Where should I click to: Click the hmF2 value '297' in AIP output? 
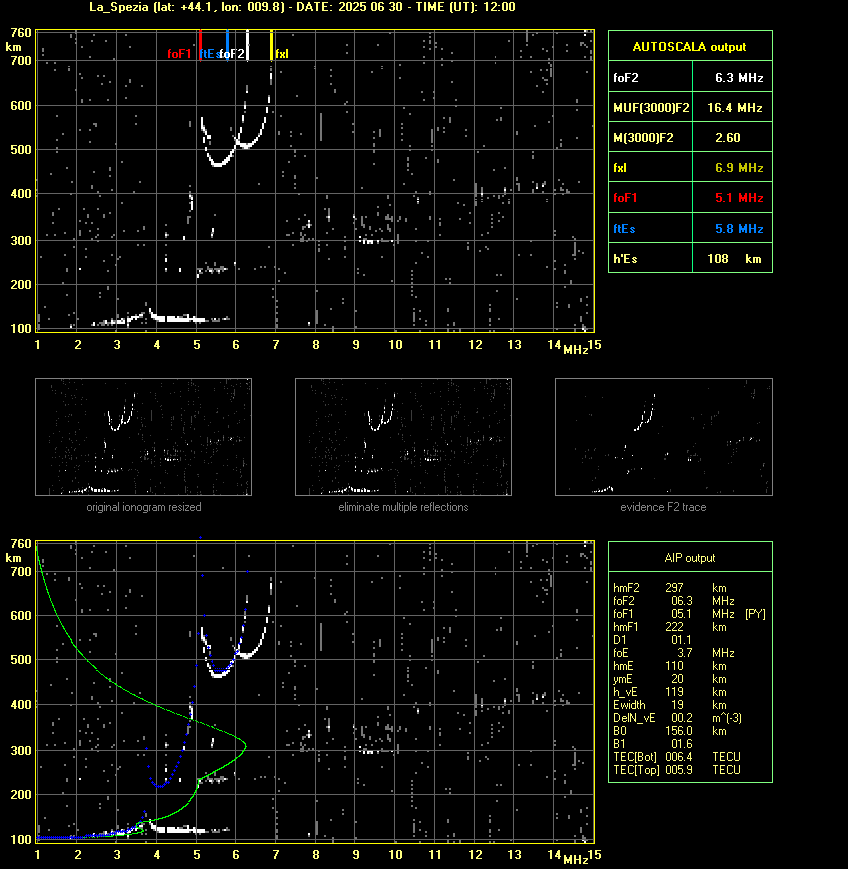click(x=675, y=588)
